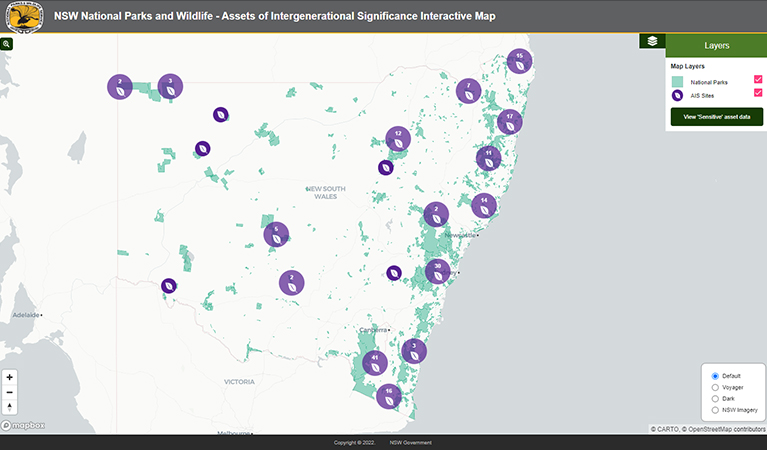
Task: Open the 2-site cluster near Newcastle
Action: (x=436, y=215)
